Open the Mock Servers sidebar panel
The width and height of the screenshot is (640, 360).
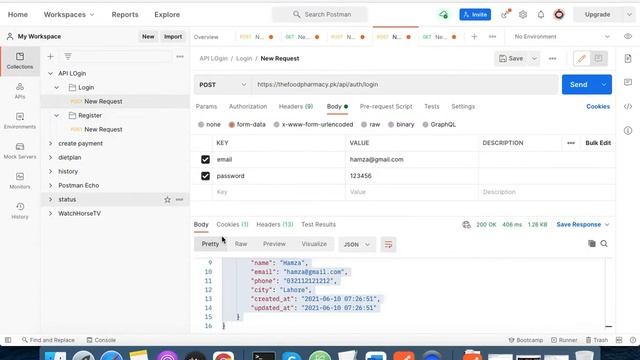(x=20, y=151)
